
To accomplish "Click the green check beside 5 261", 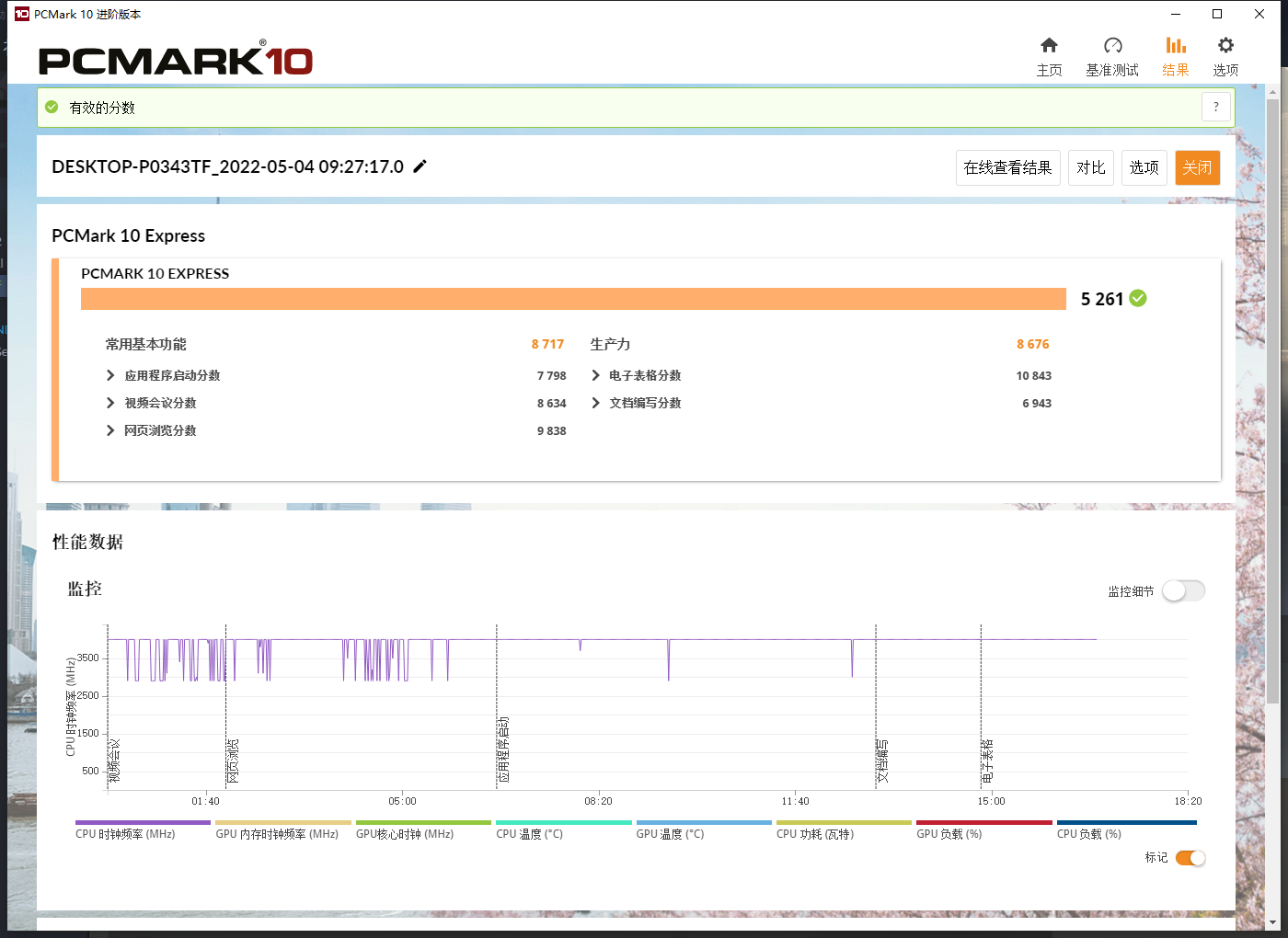I will pos(1138,298).
